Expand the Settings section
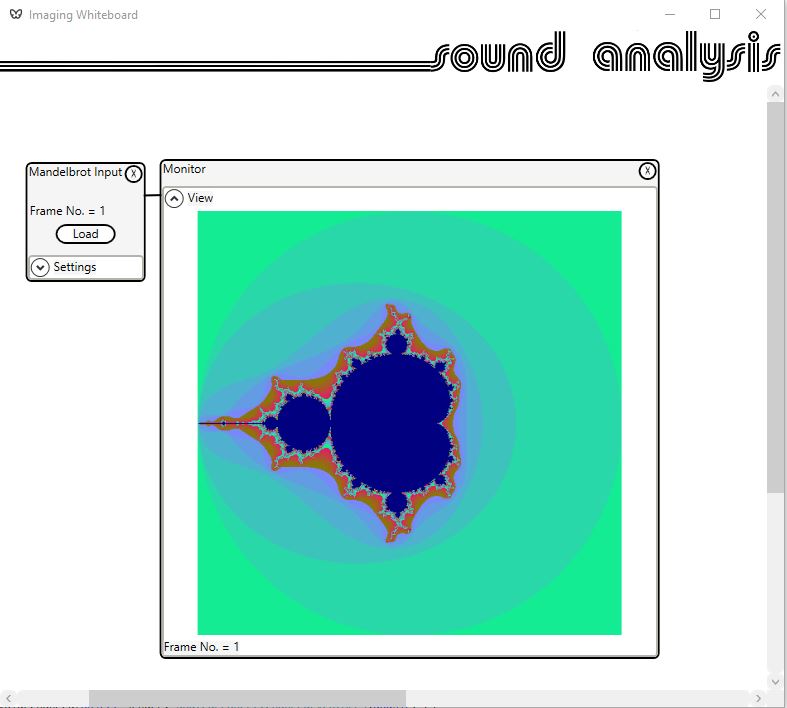Screen dimensions: 787x708 tap(40, 267)
